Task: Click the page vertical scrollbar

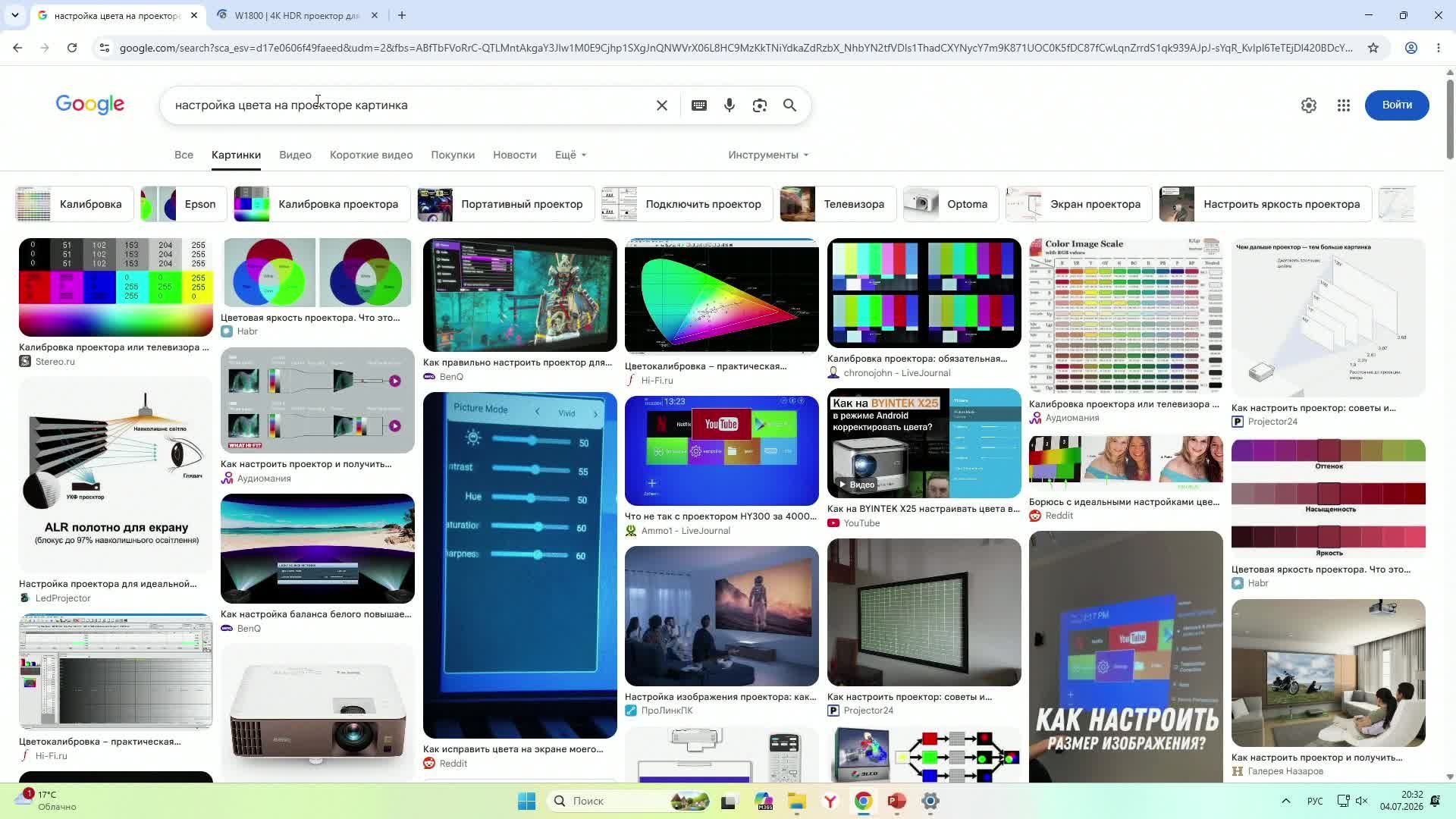Action: tap(1450, 121)
